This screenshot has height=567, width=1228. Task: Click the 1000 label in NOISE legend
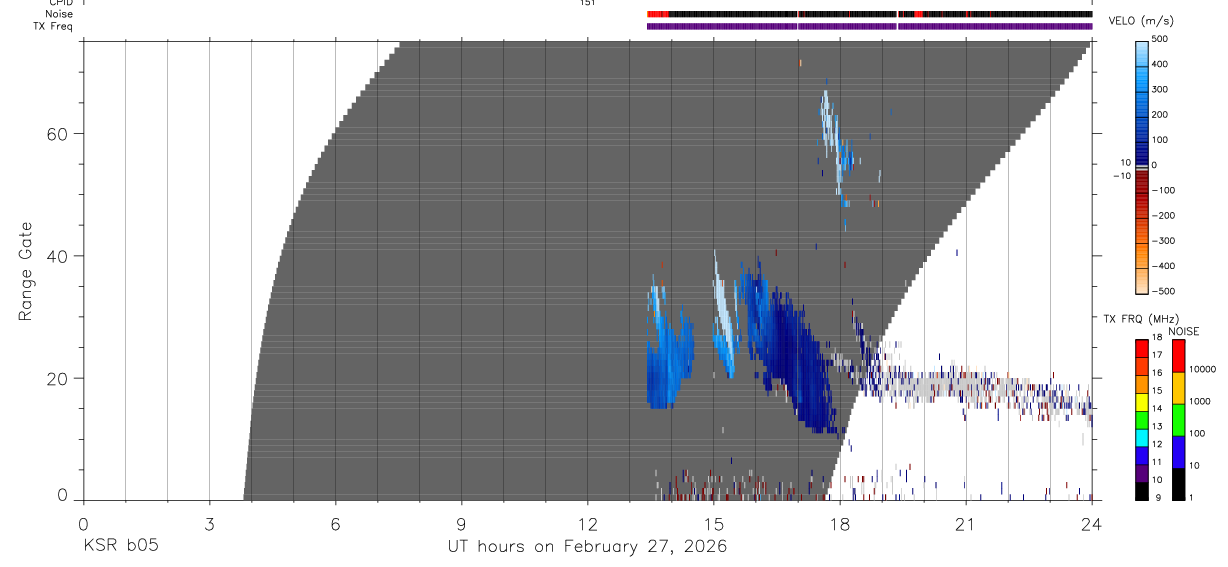(1200, 402)
